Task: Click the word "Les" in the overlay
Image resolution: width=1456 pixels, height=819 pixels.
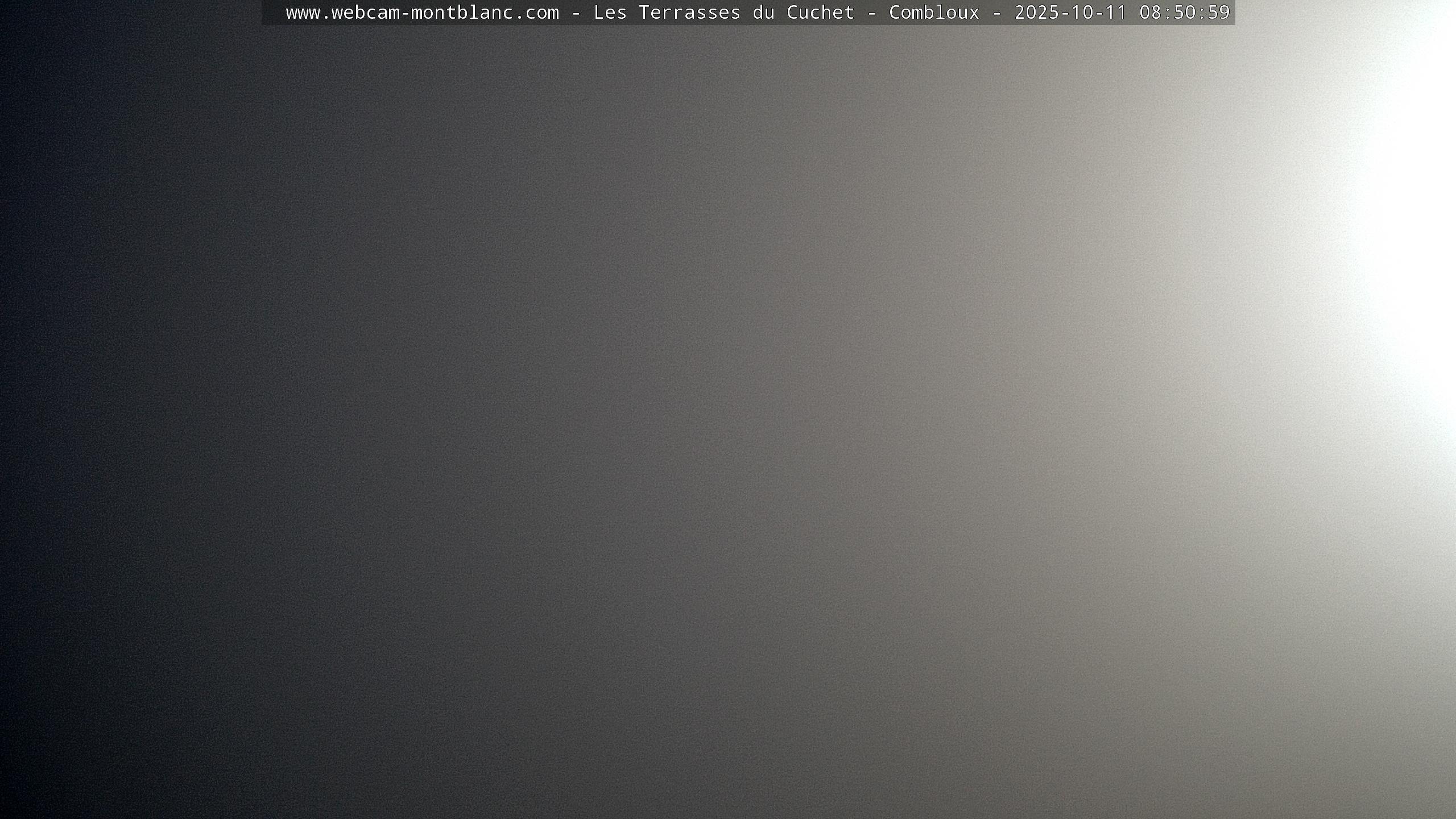Action: click(x=610, y=13)
